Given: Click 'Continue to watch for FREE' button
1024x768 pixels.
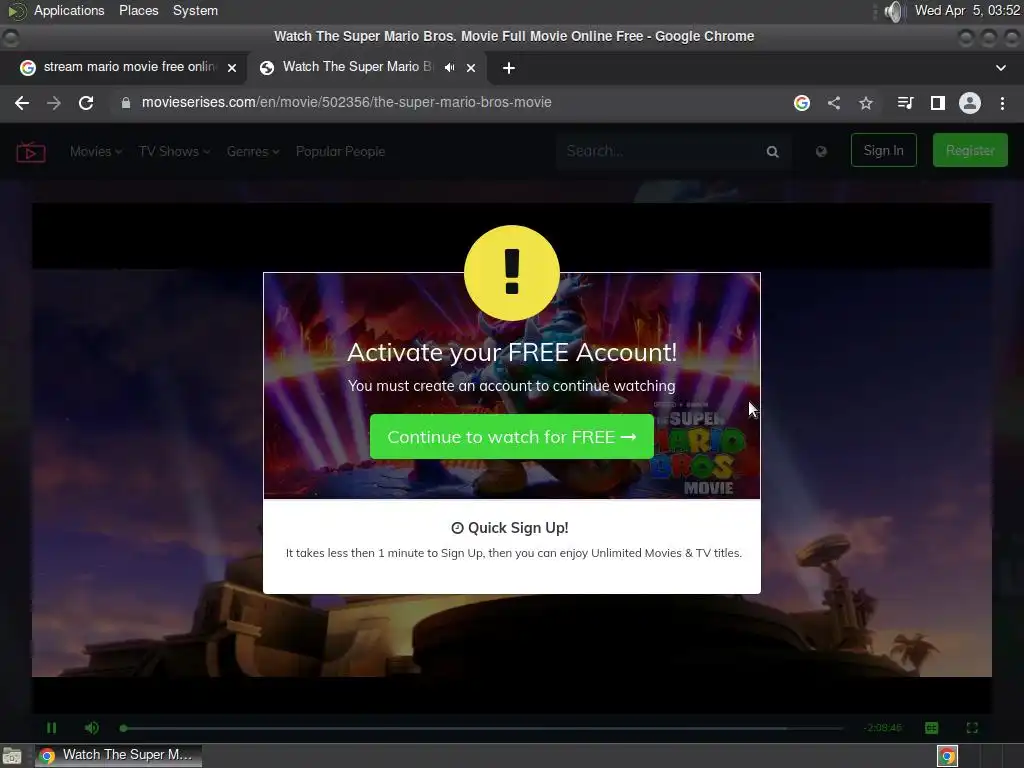Looking at the screenshot, I should click(511, 436).
